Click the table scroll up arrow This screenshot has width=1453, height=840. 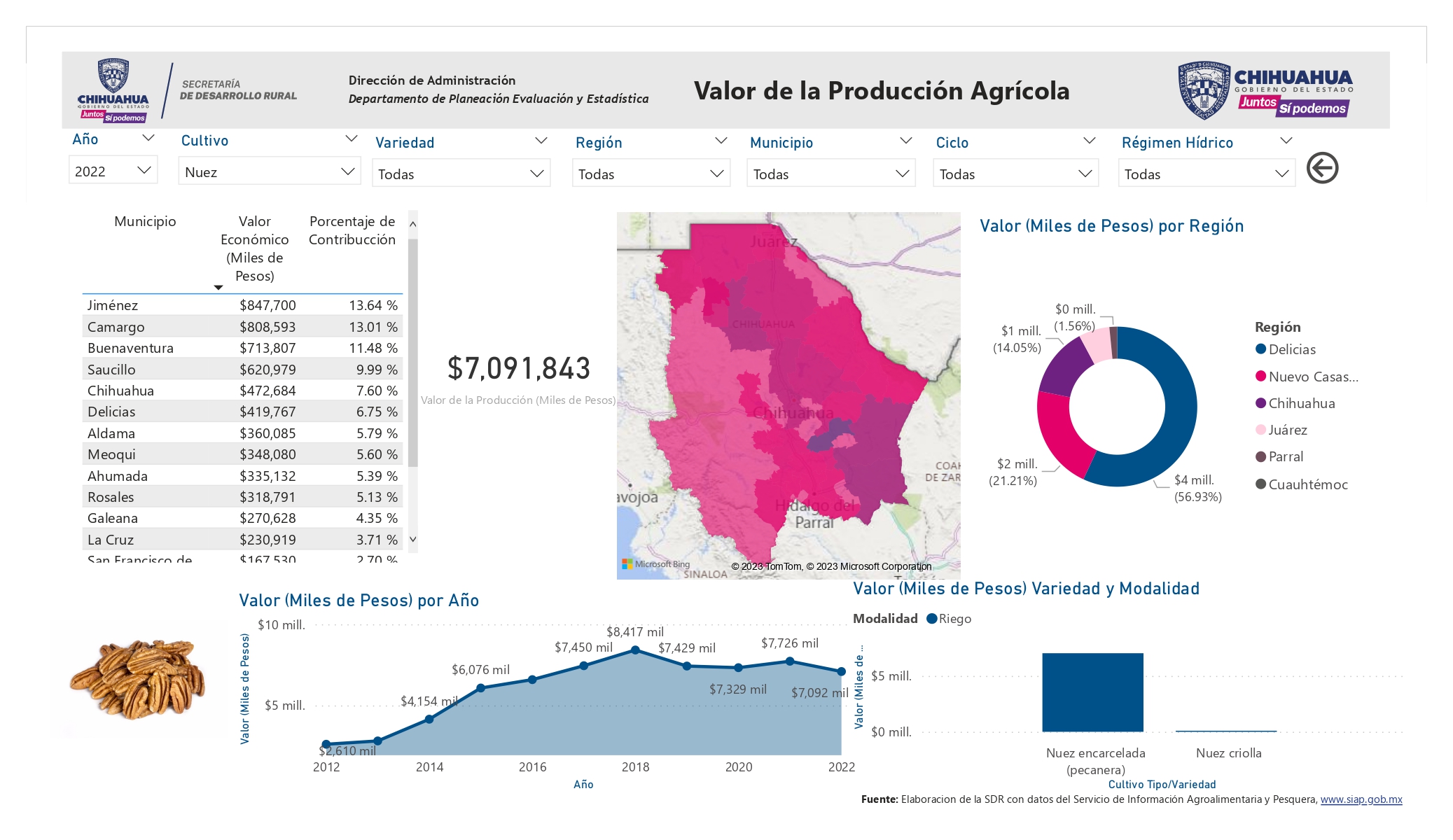pyautogui.click(x=412, y=224)
